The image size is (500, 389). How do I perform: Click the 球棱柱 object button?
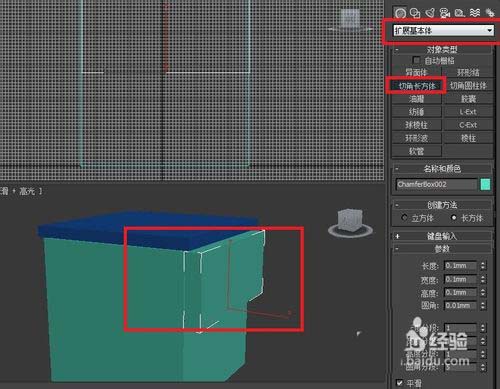417,125
